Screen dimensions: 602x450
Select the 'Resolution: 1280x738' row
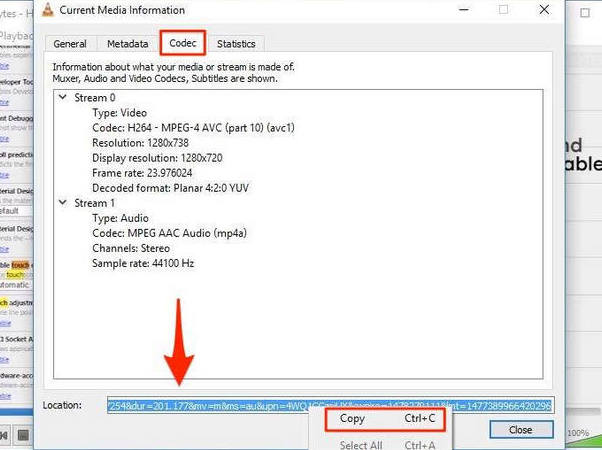click(x=140, y=143)
